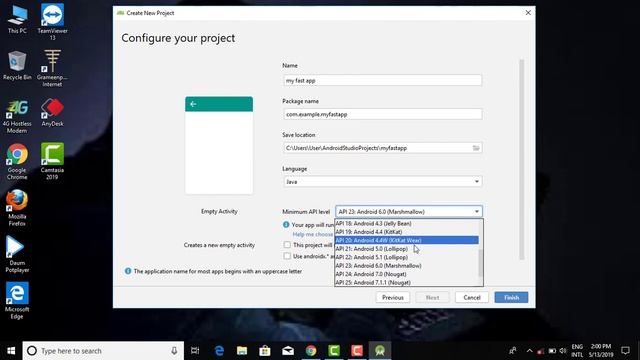
Task: Toggle 'This project will' checkbox
Action: [x=287, y=245]
